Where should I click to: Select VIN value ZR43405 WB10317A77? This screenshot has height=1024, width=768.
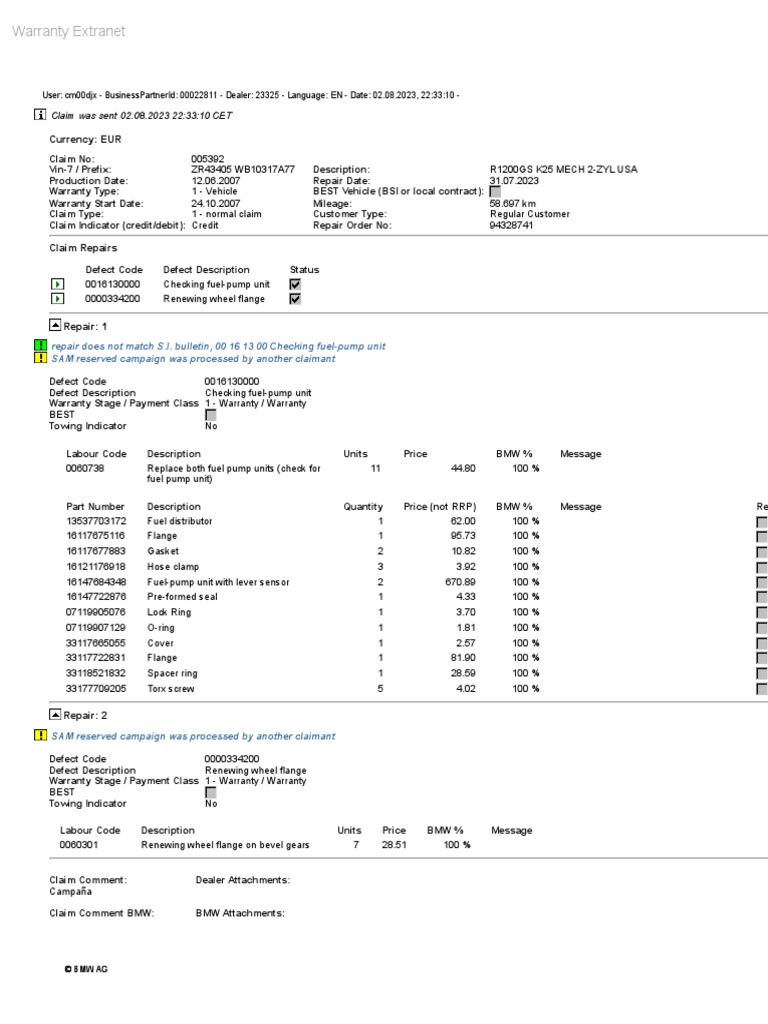(243, 169)
